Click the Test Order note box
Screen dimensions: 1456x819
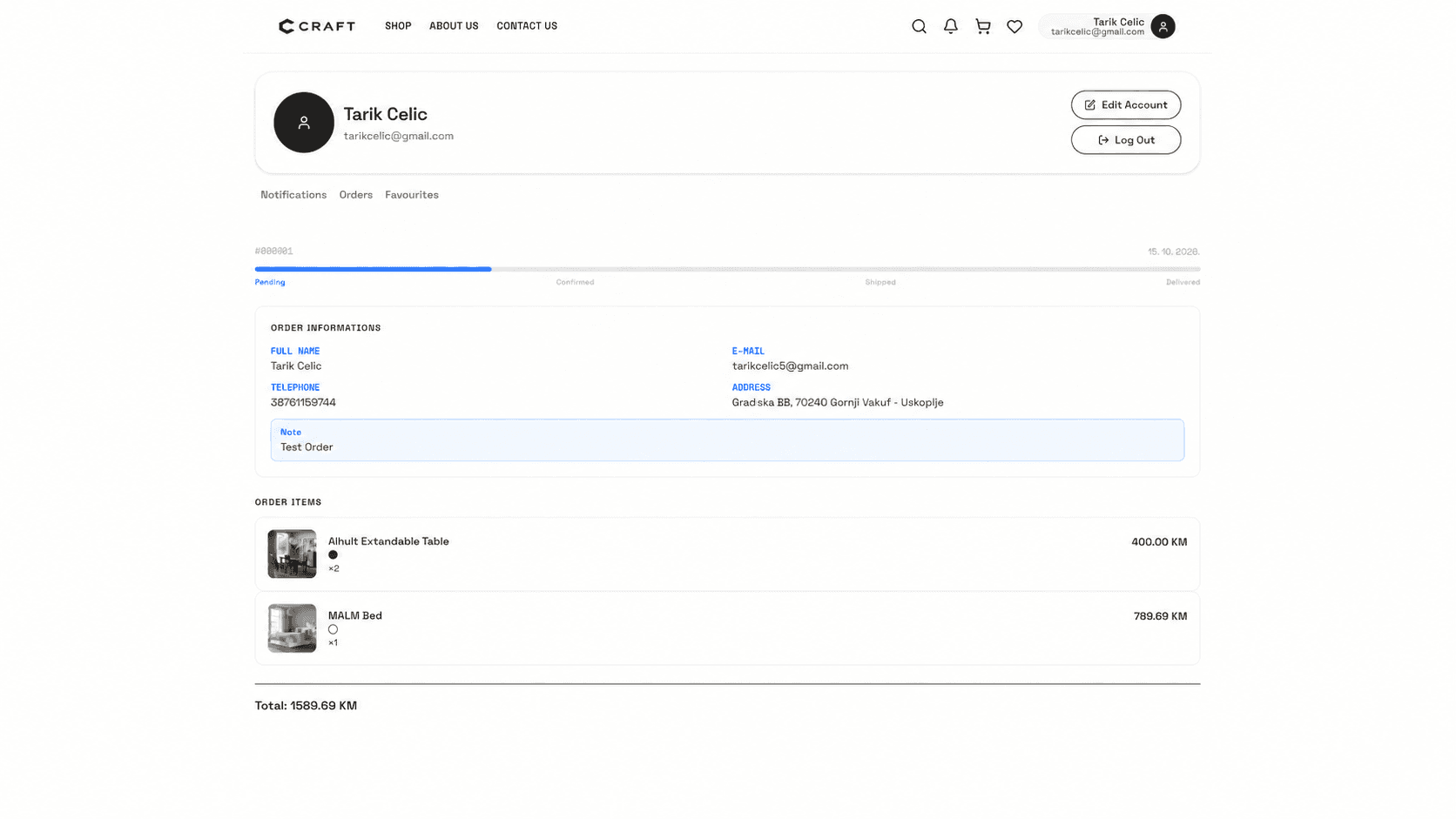(x=727, y=440)
